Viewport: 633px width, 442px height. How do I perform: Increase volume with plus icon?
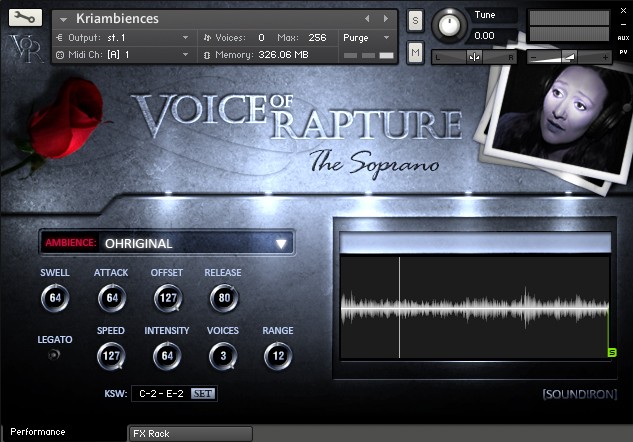(605, 58)
